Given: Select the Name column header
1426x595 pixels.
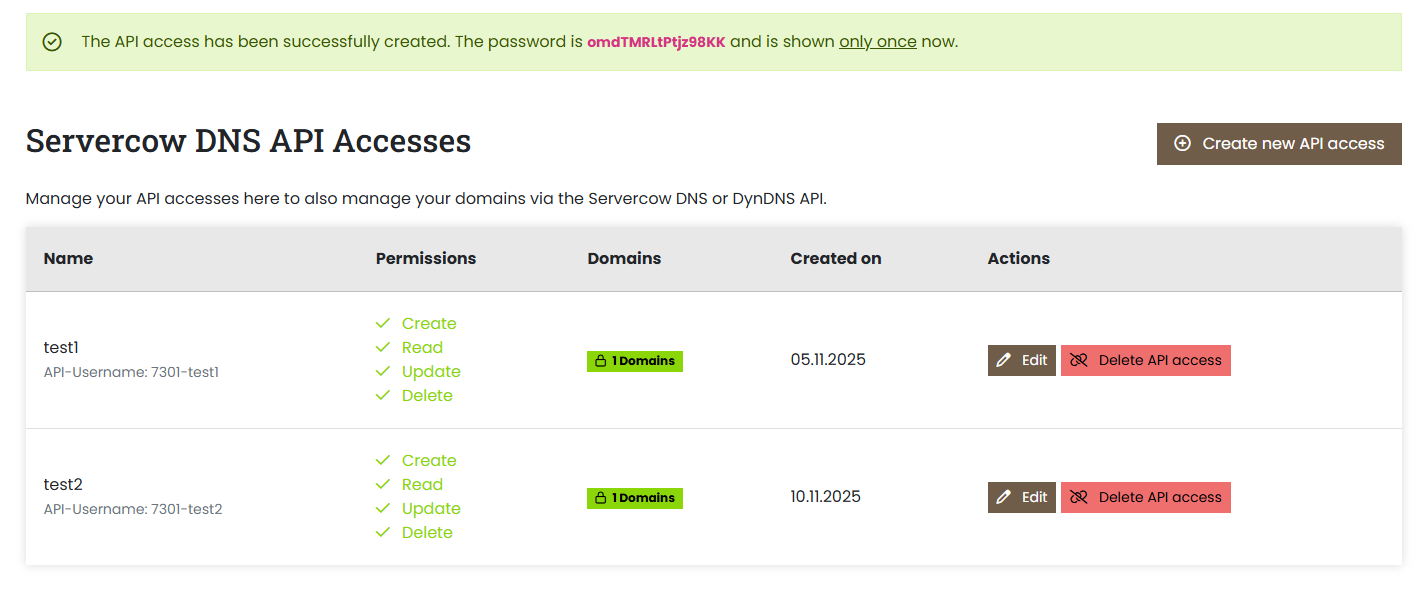Looking at the screenshot, I should pyautogui.click(x=68, y=258).
